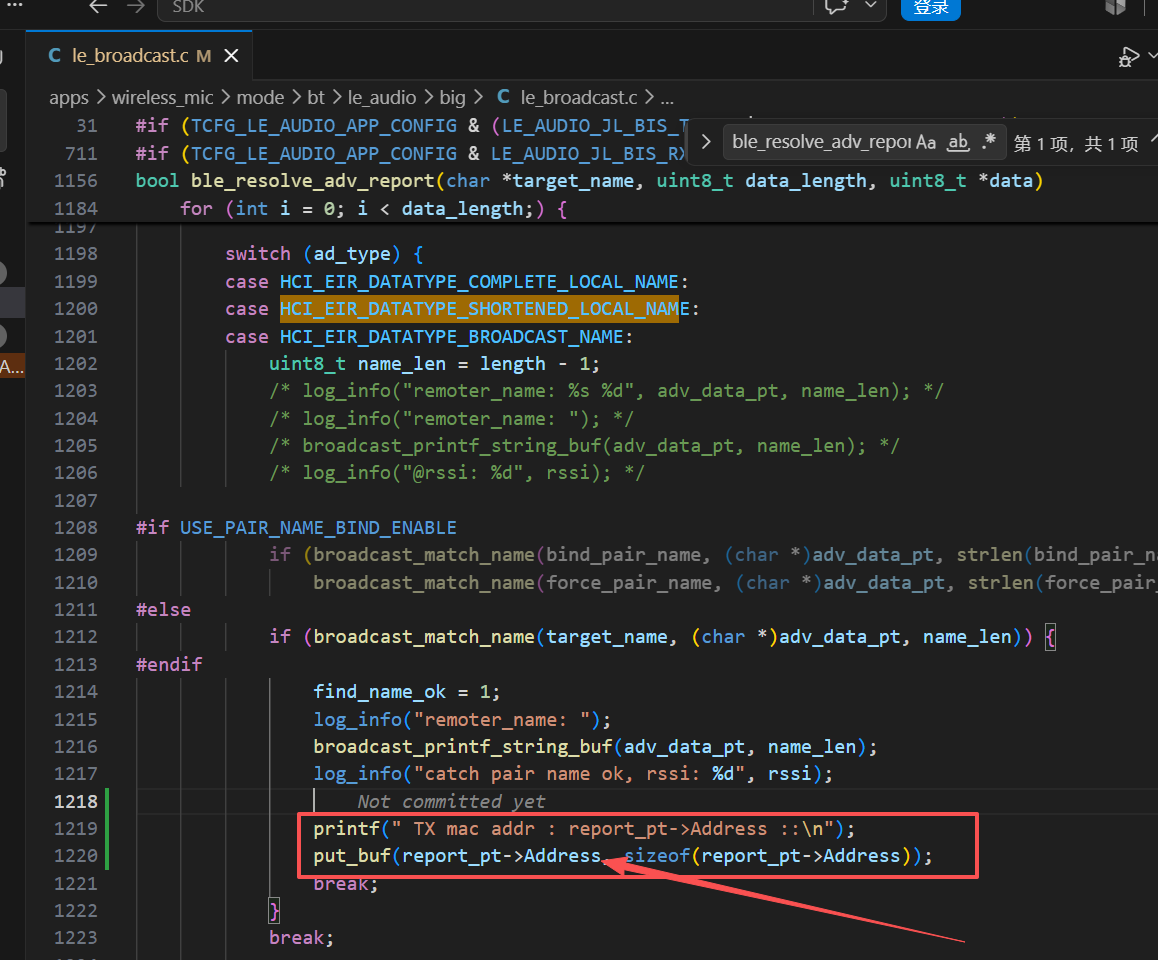This screenshot has width=1158, height=960.
Task: Click sticky line 31 #if directive
Action: point(411,126)
